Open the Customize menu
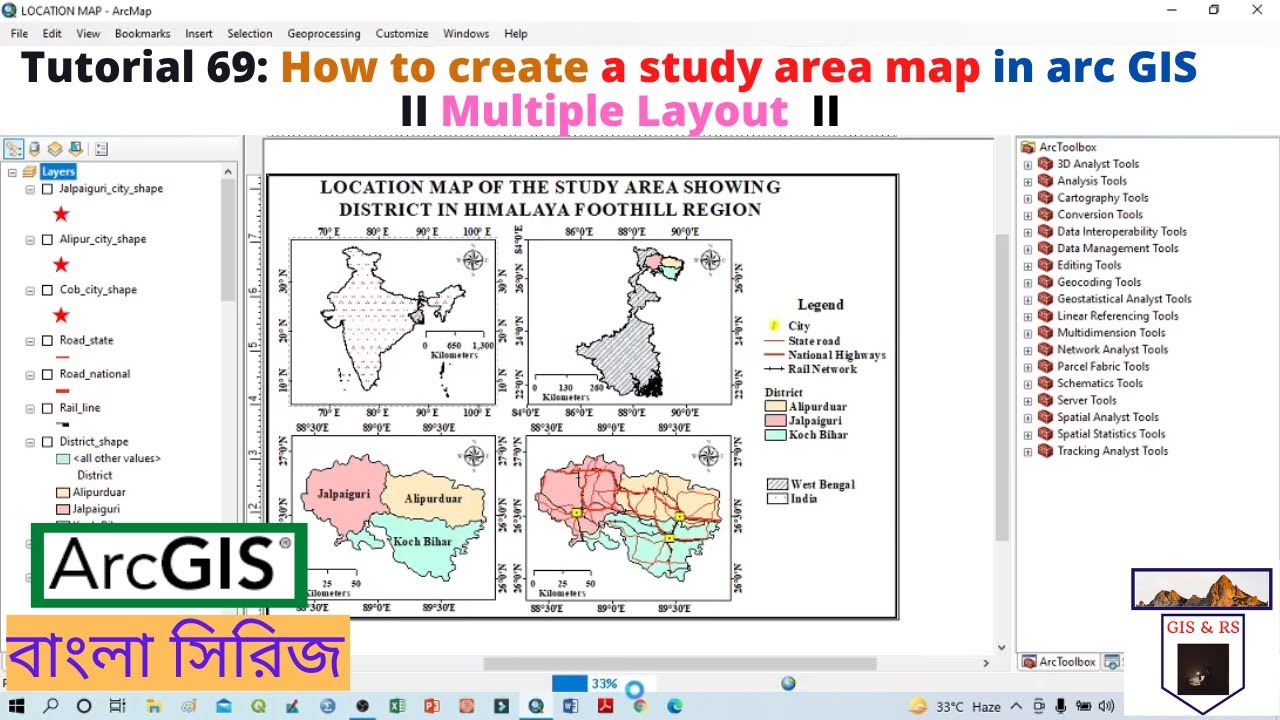This screenshot has height=720, width=1280. [402, 33]
